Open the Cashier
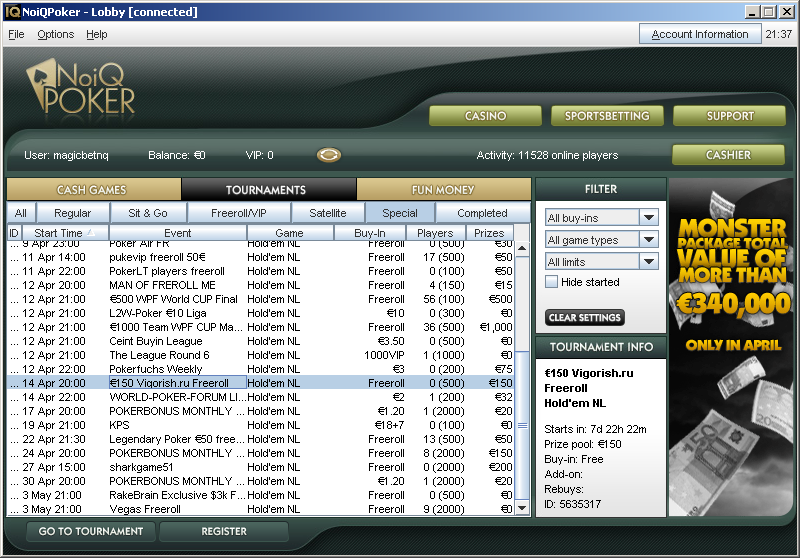The width and height of the screenshot is (800, 558). point(728,155)
